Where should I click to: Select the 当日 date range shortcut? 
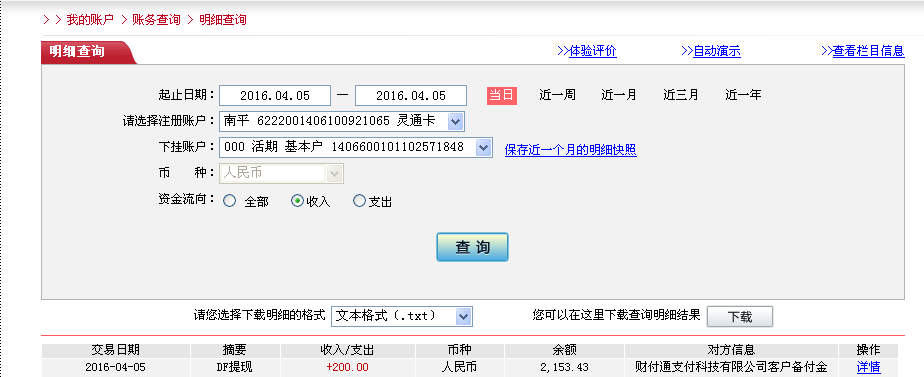(x=501, y=95)
